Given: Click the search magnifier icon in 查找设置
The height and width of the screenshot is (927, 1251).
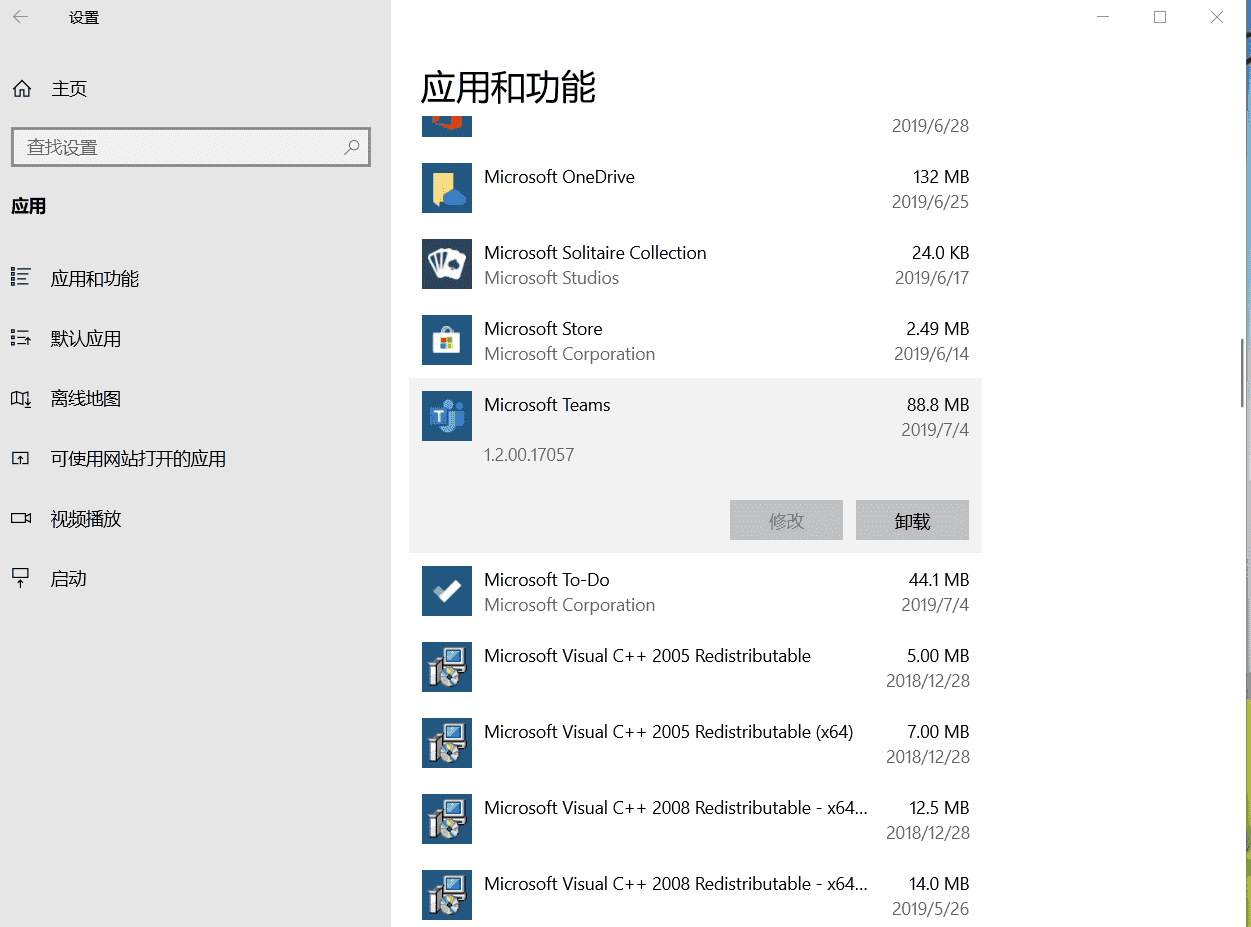Looking at the screenshot, I should click(x=352, y=147).
